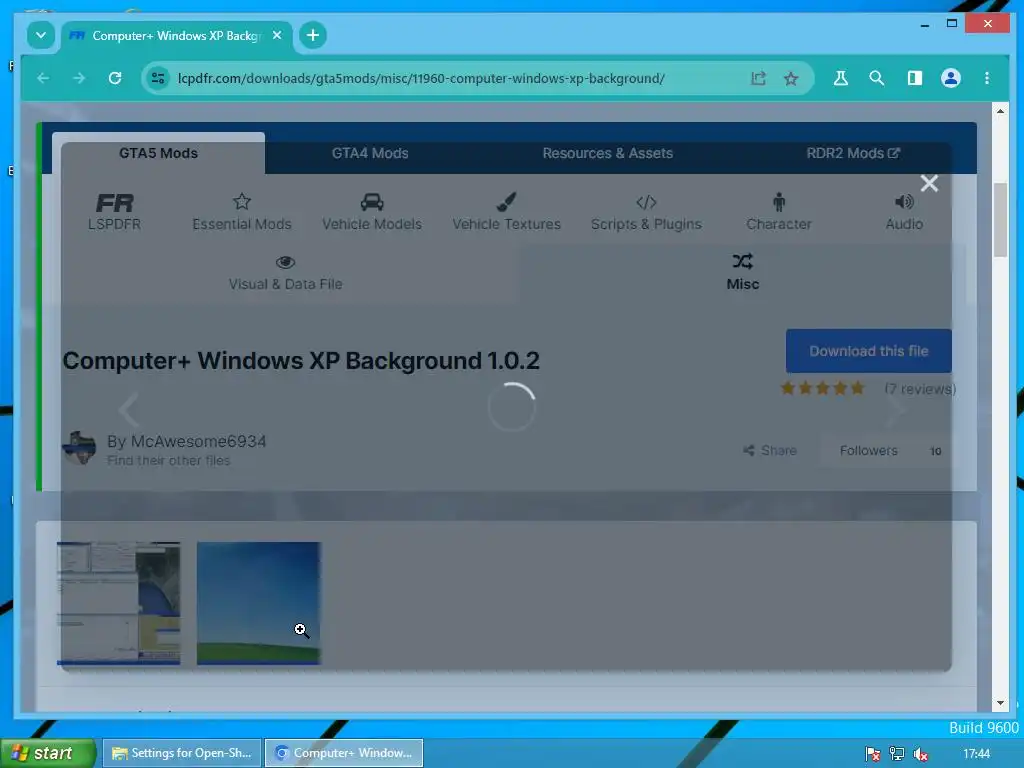Viewport: 1024px width, 768px height.
Task: Click the muted volume tray icon
Action: tap(921, 754)
